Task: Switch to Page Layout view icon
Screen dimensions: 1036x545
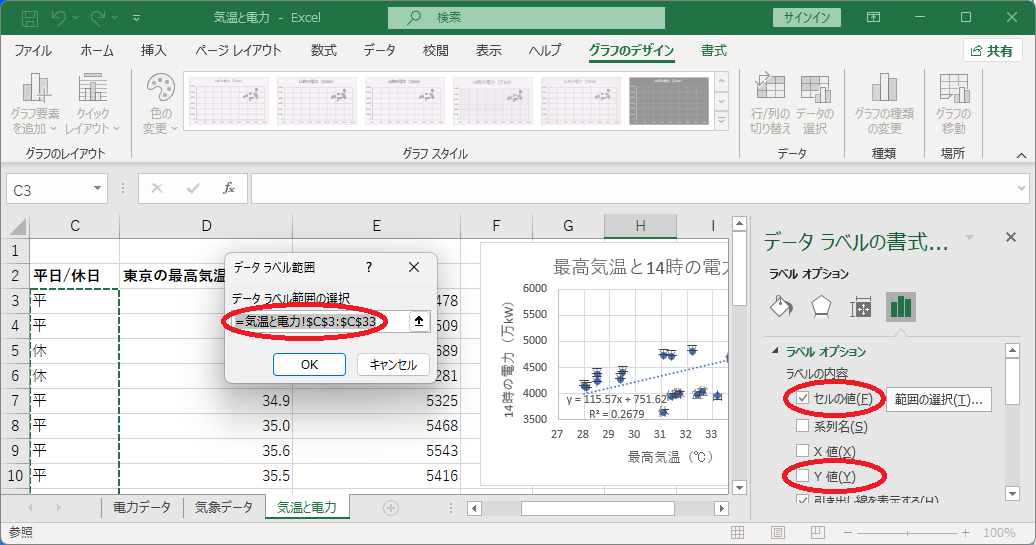Action: coord(778,532)
